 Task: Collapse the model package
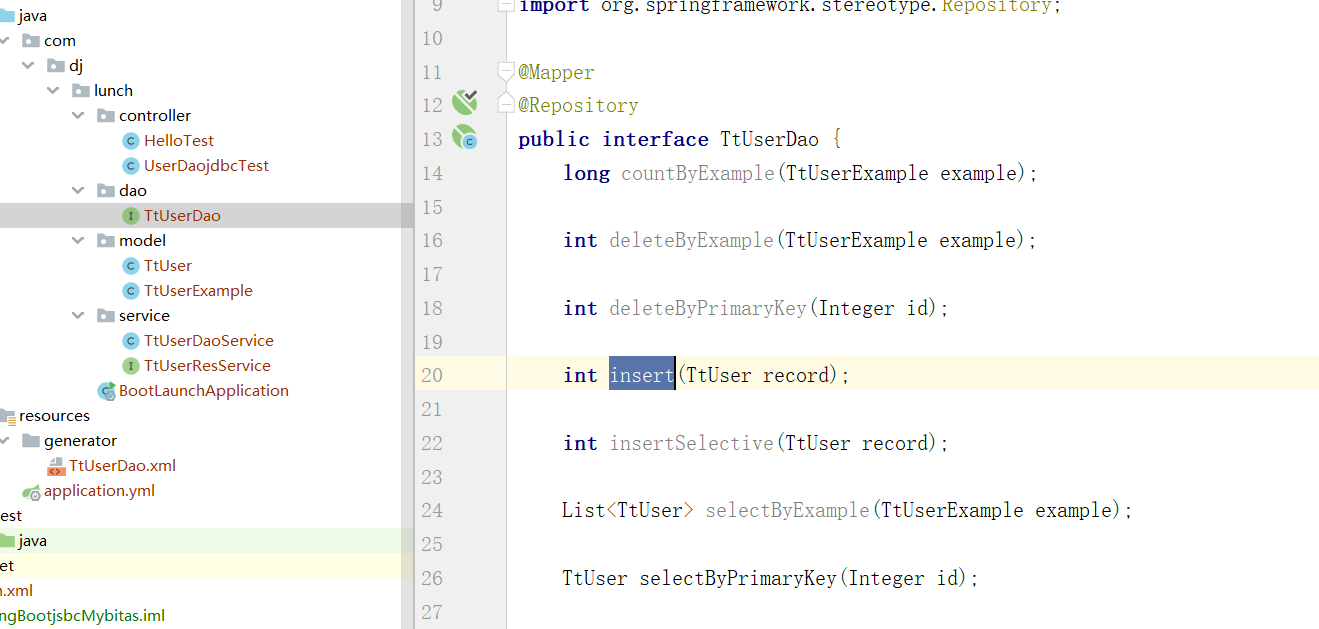pos(78,241)
